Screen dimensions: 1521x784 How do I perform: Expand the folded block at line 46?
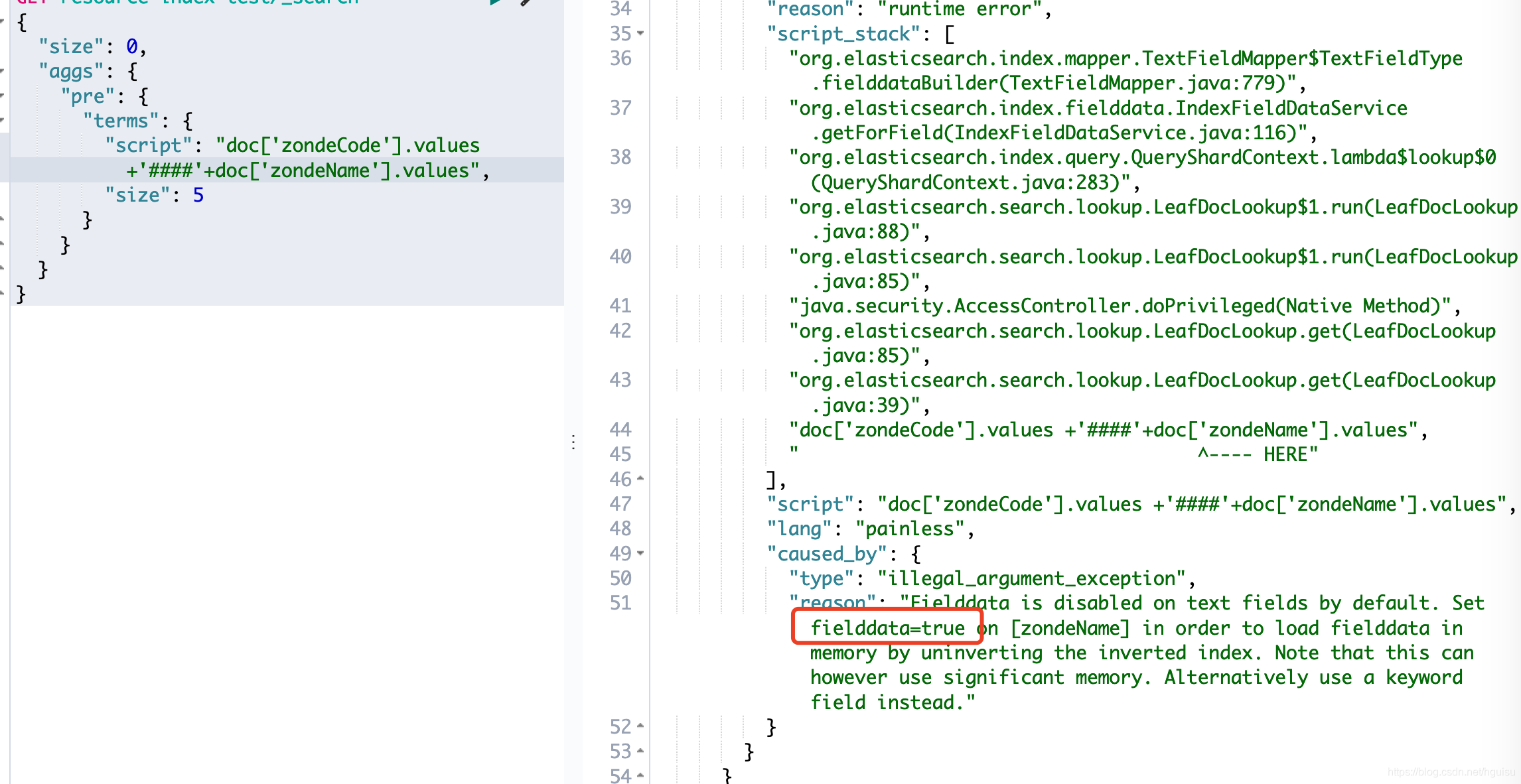pos(639,478)
